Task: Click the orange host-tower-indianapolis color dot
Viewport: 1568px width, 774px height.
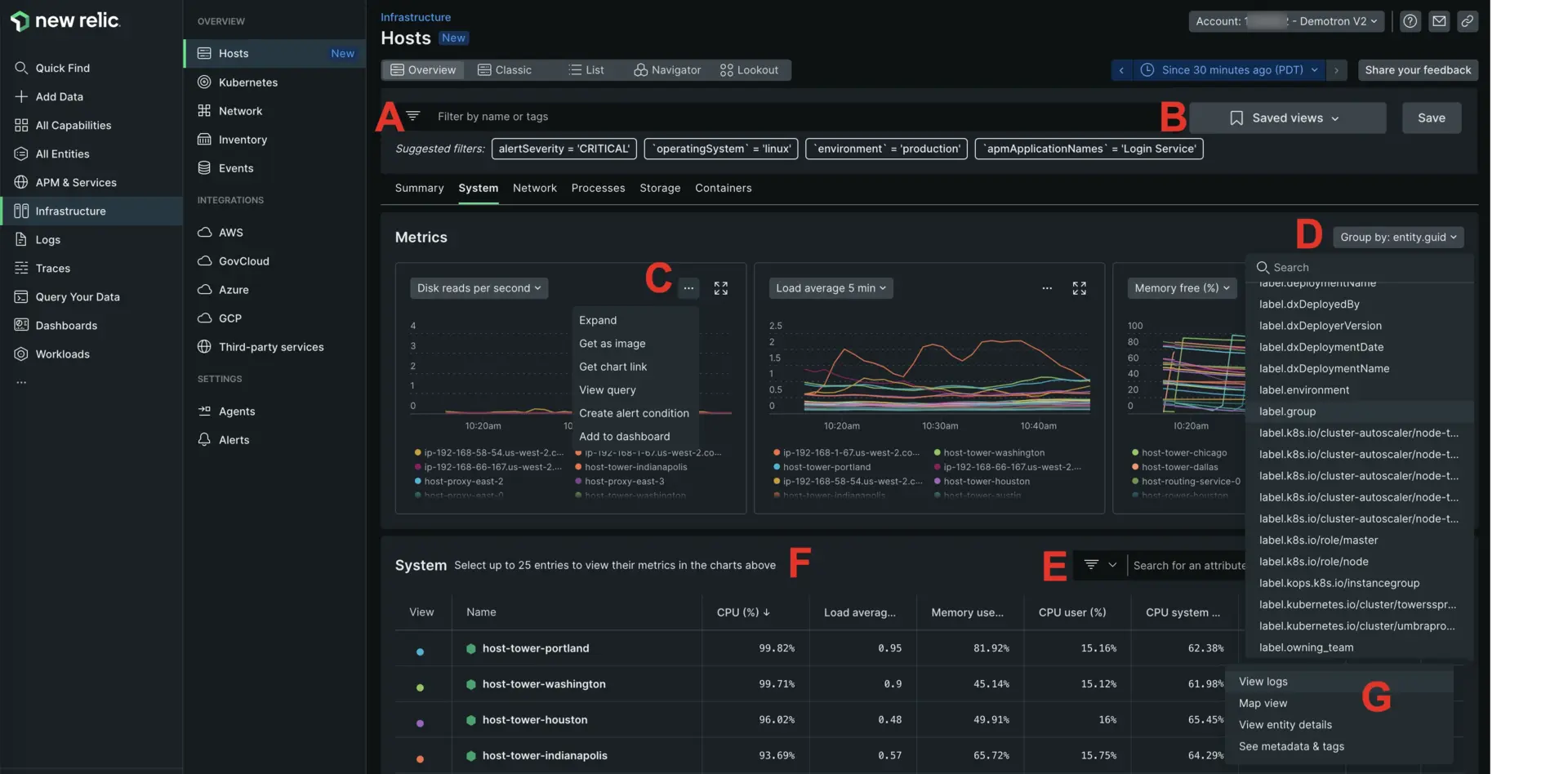Action: click(x=420, y=758)
